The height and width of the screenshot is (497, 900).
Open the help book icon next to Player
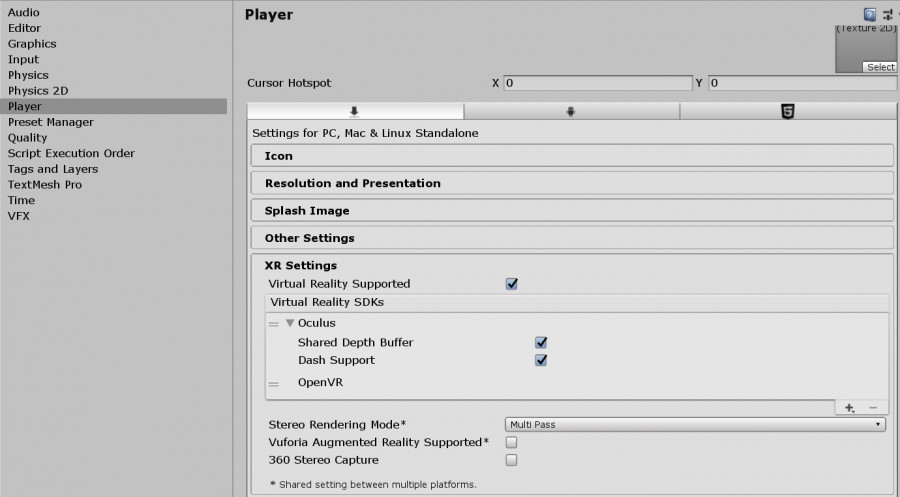click(x=870, y=14)
